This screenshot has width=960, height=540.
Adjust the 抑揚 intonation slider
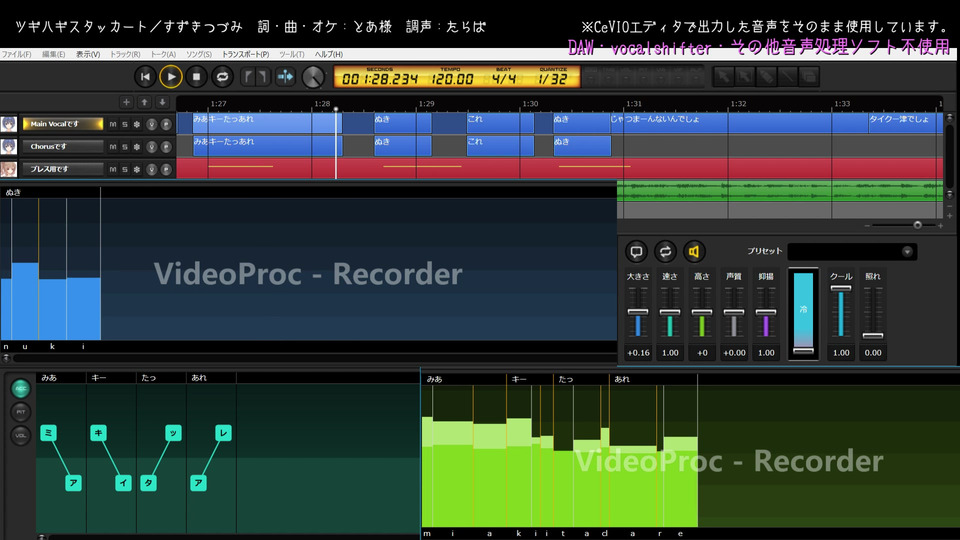coord(765,312)
